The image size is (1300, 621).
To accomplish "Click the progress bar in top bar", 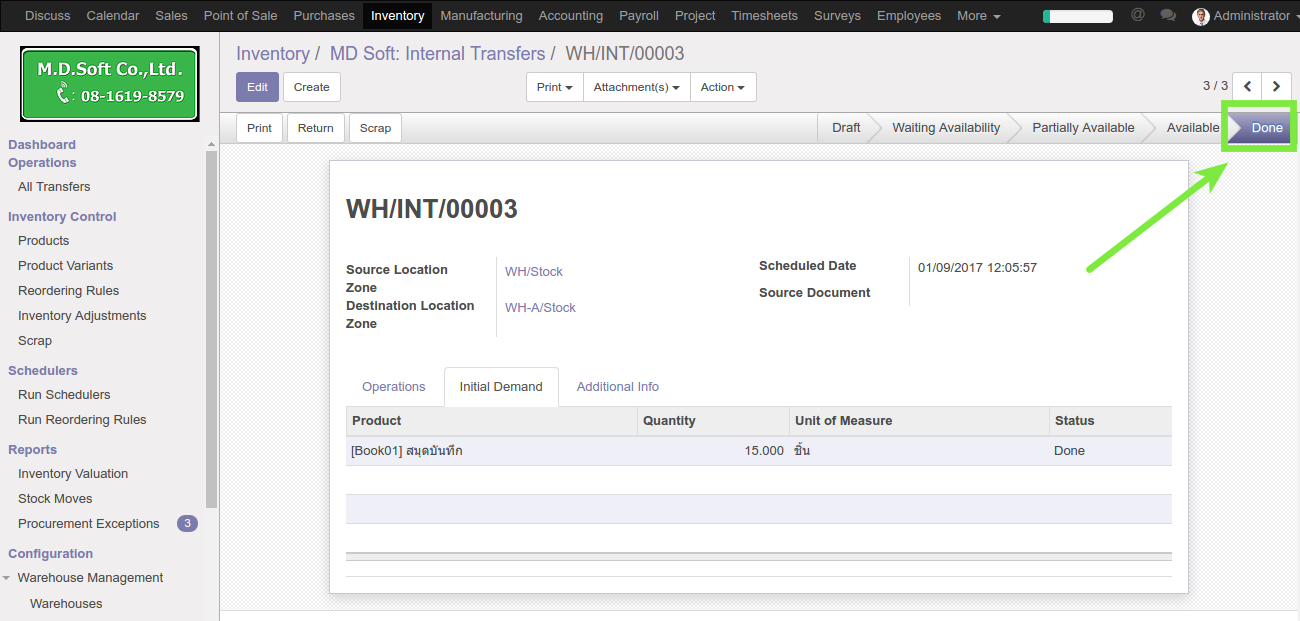I will tap(1077, 16).
